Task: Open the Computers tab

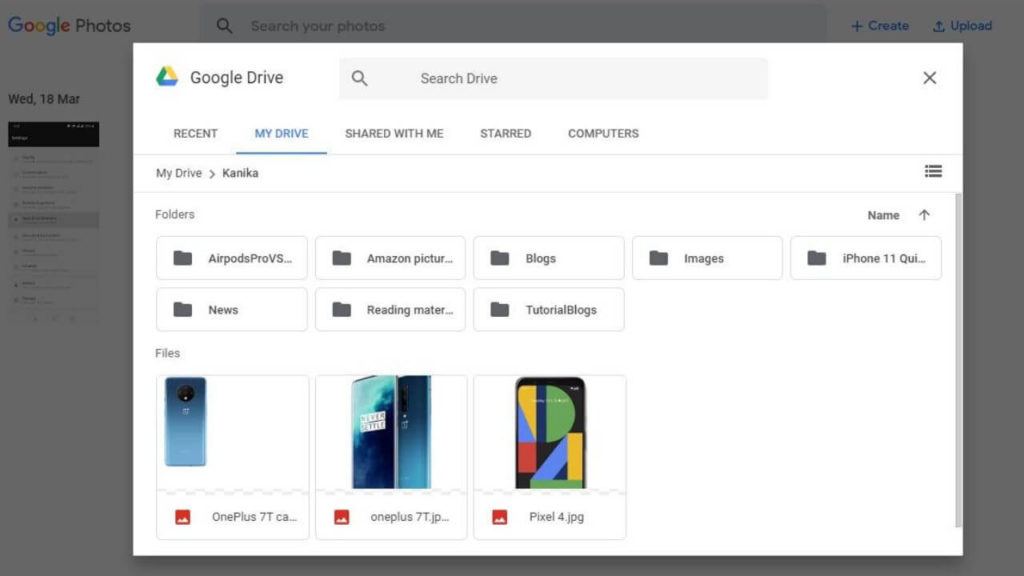Action: click(603, 133)
